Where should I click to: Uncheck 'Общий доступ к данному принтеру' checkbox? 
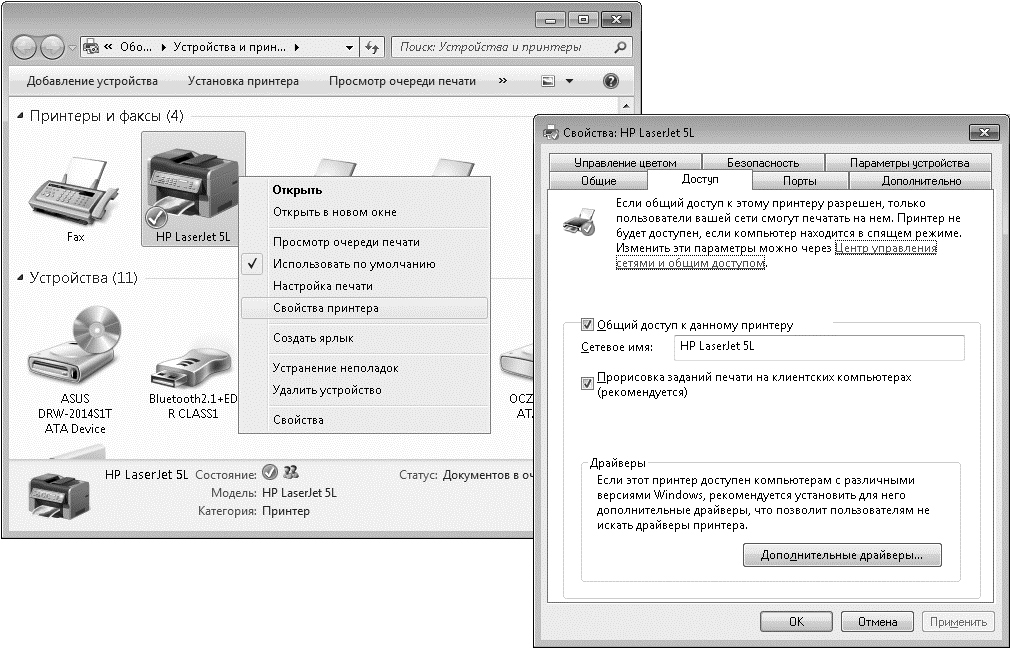[588, 325]
